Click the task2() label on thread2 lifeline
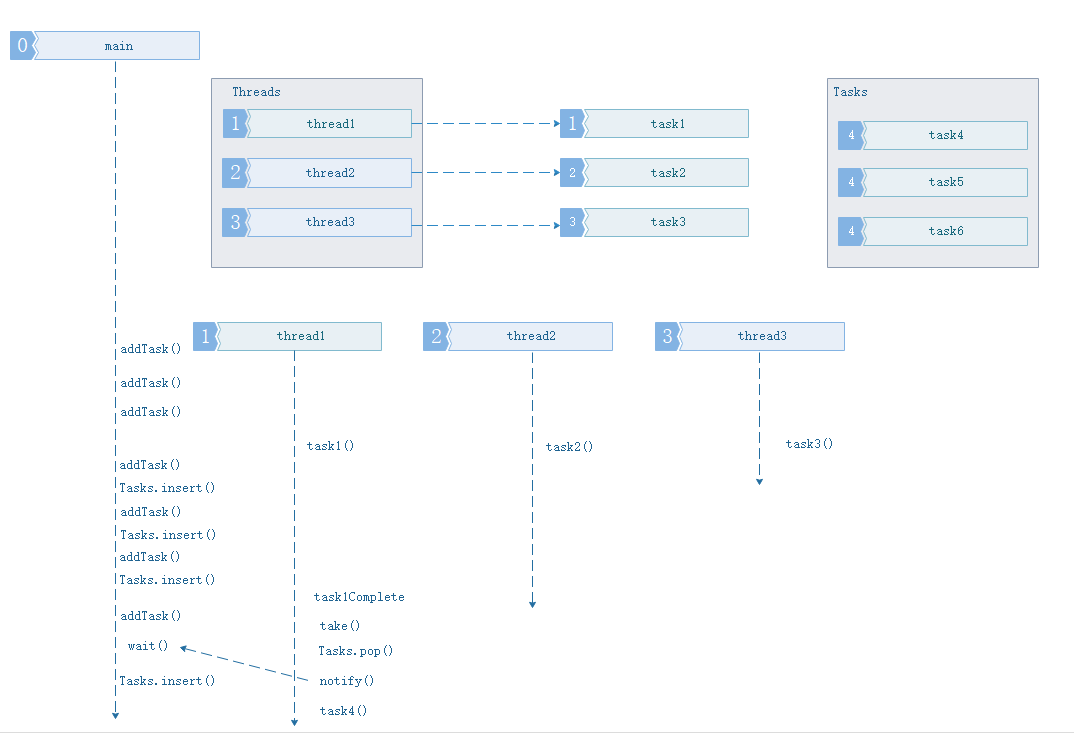 pyautogui.click(x=569, y=447)
